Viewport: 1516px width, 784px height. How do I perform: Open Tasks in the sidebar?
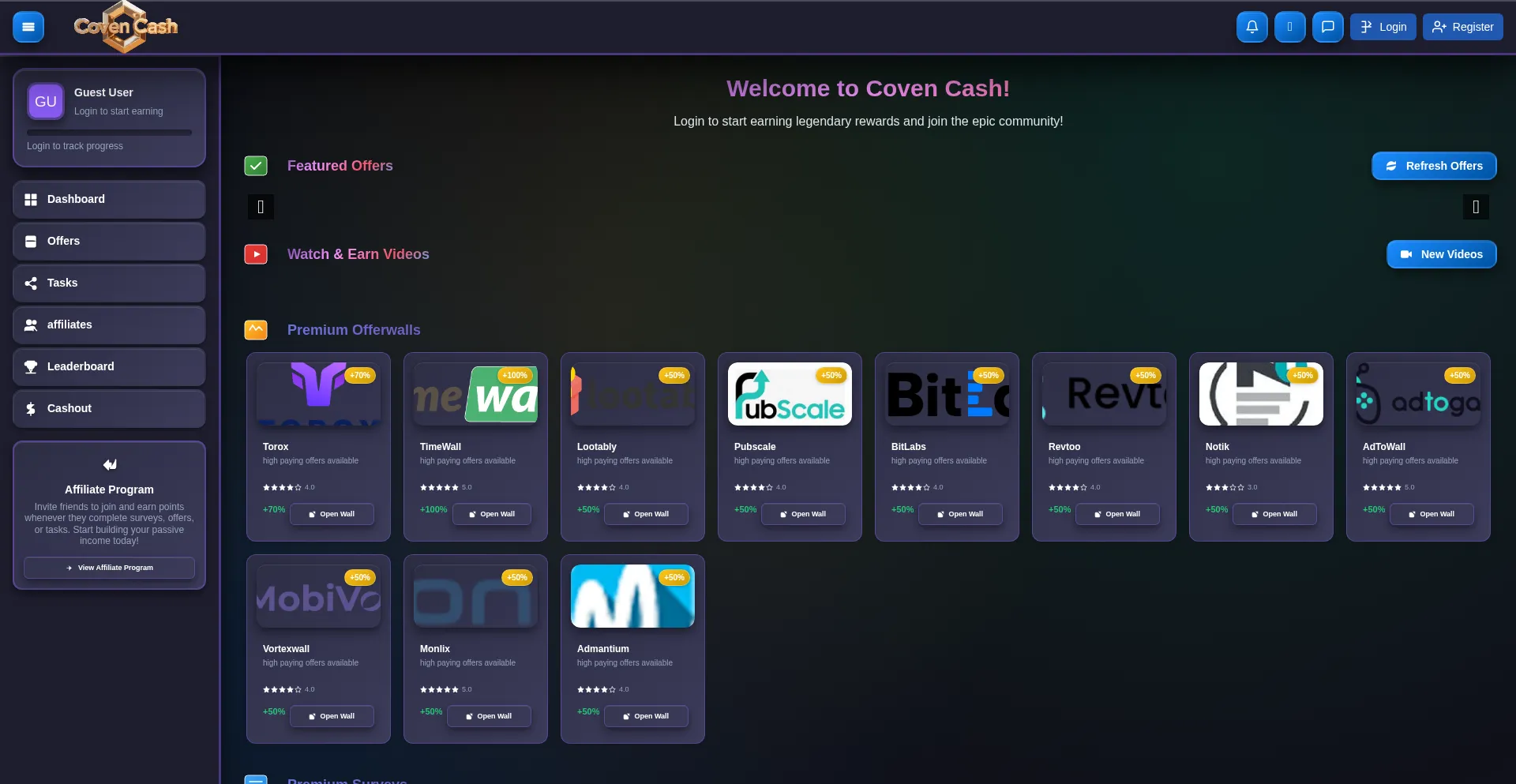[109, 283]
